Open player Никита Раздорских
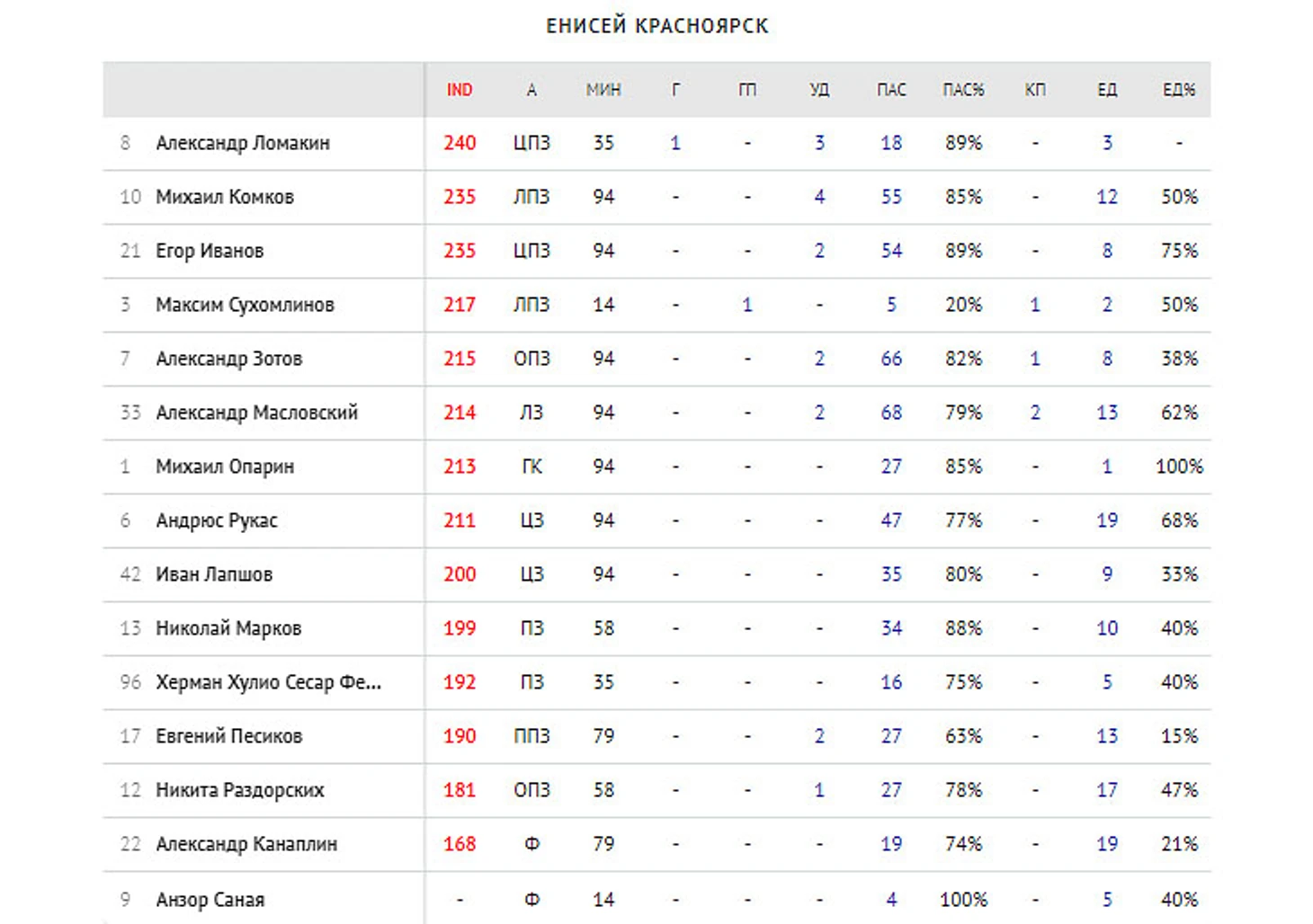The height and width of the screenshot is (924, 1313). [x=240, y=790]
